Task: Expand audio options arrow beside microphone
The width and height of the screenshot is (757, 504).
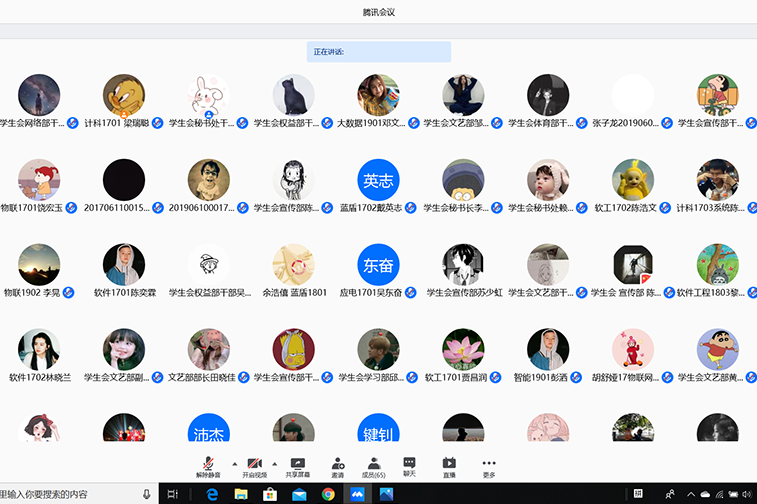Action: click(234, 464)
